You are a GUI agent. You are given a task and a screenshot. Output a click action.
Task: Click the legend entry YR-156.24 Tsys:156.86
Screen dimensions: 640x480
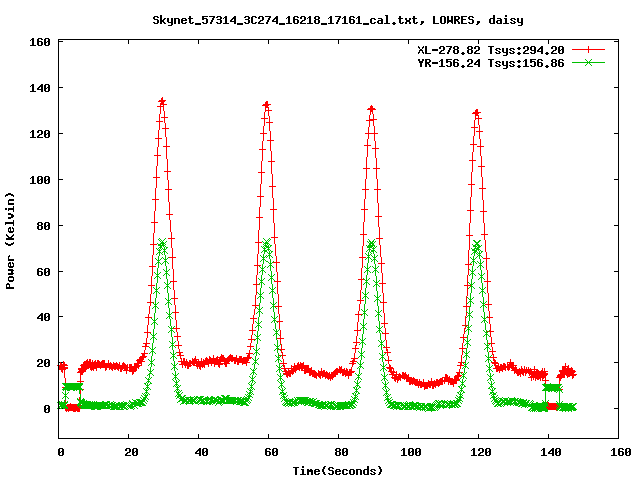491,63
